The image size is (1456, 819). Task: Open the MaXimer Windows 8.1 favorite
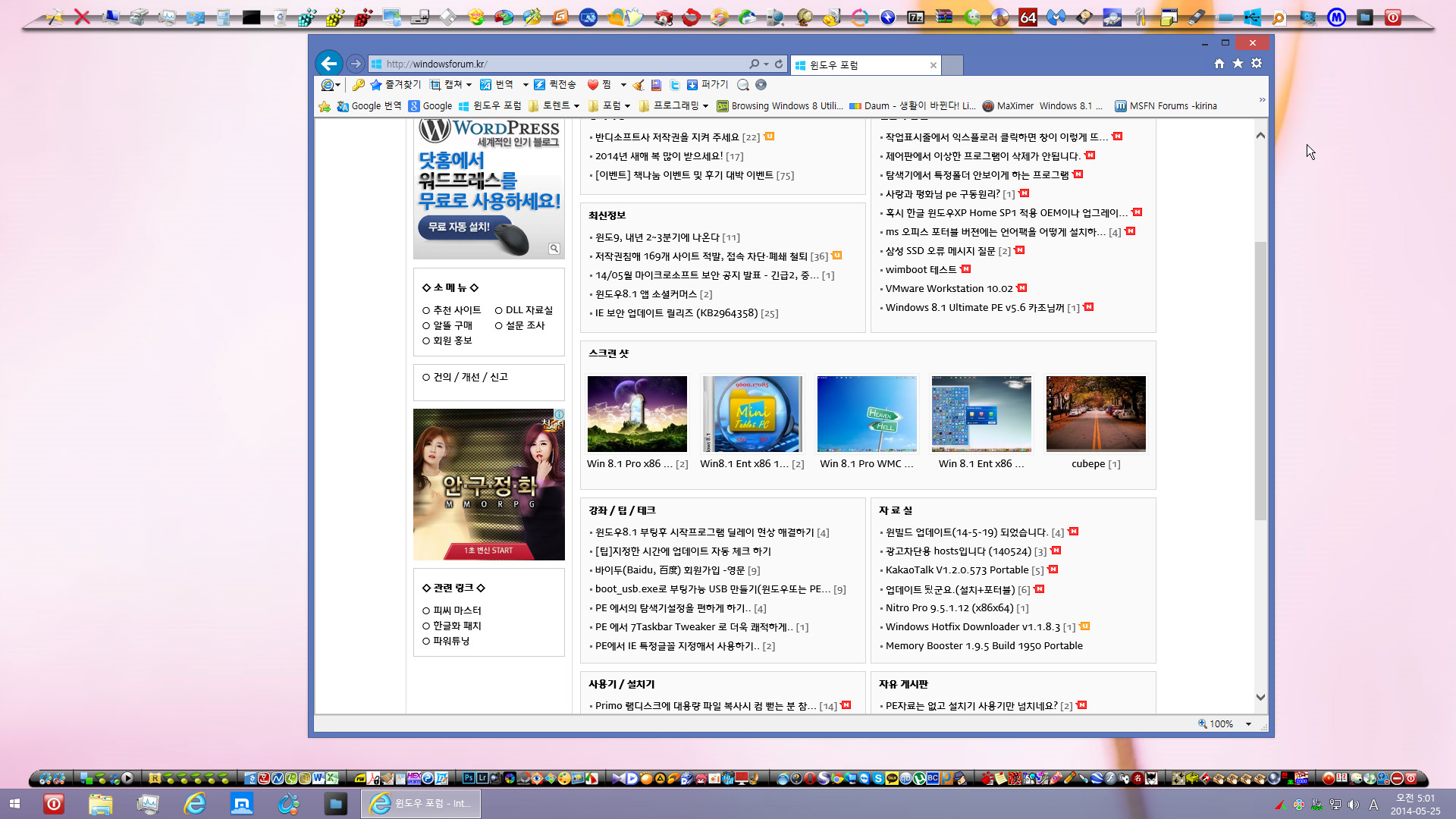(x=1042, y=106)
